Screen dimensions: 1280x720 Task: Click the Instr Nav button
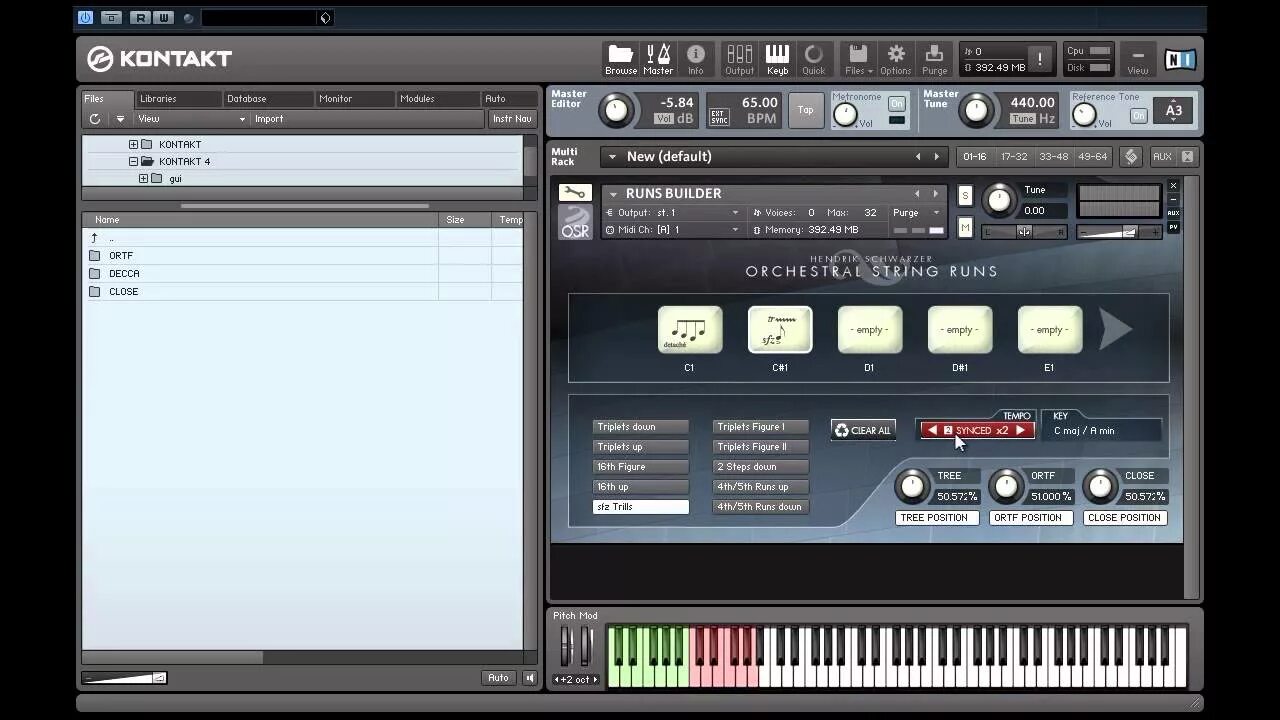tap(511, 119)
